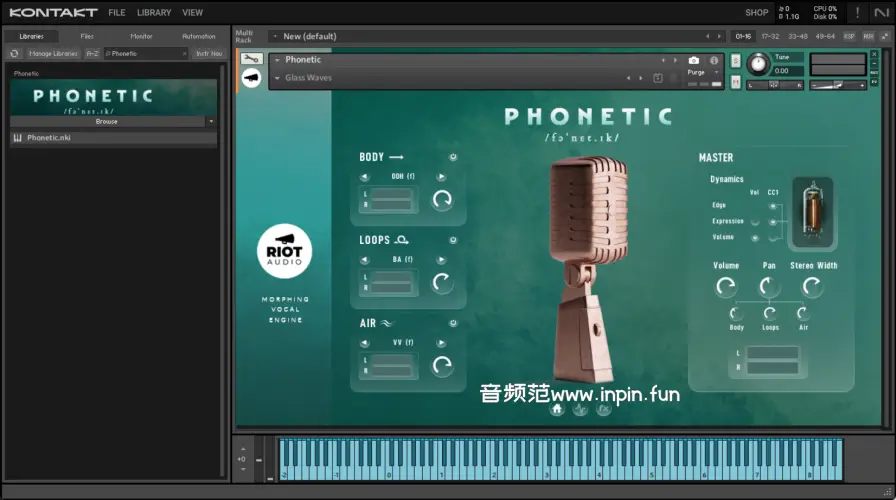
Task: Switch to the Monitor tab
Action: tap(141, 36)
